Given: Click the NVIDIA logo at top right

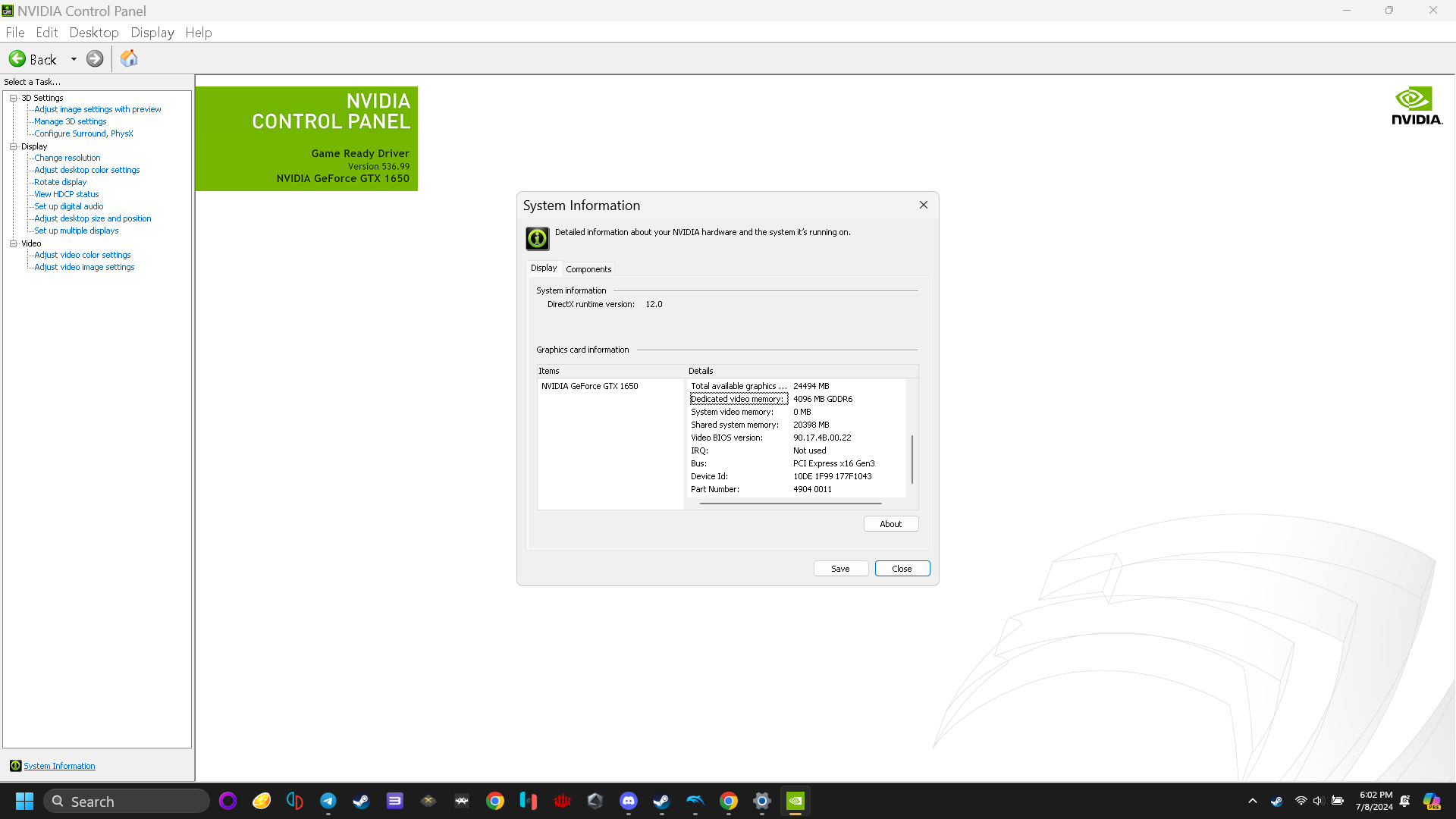Looking at the screenshot, I should coord(1417,106).
